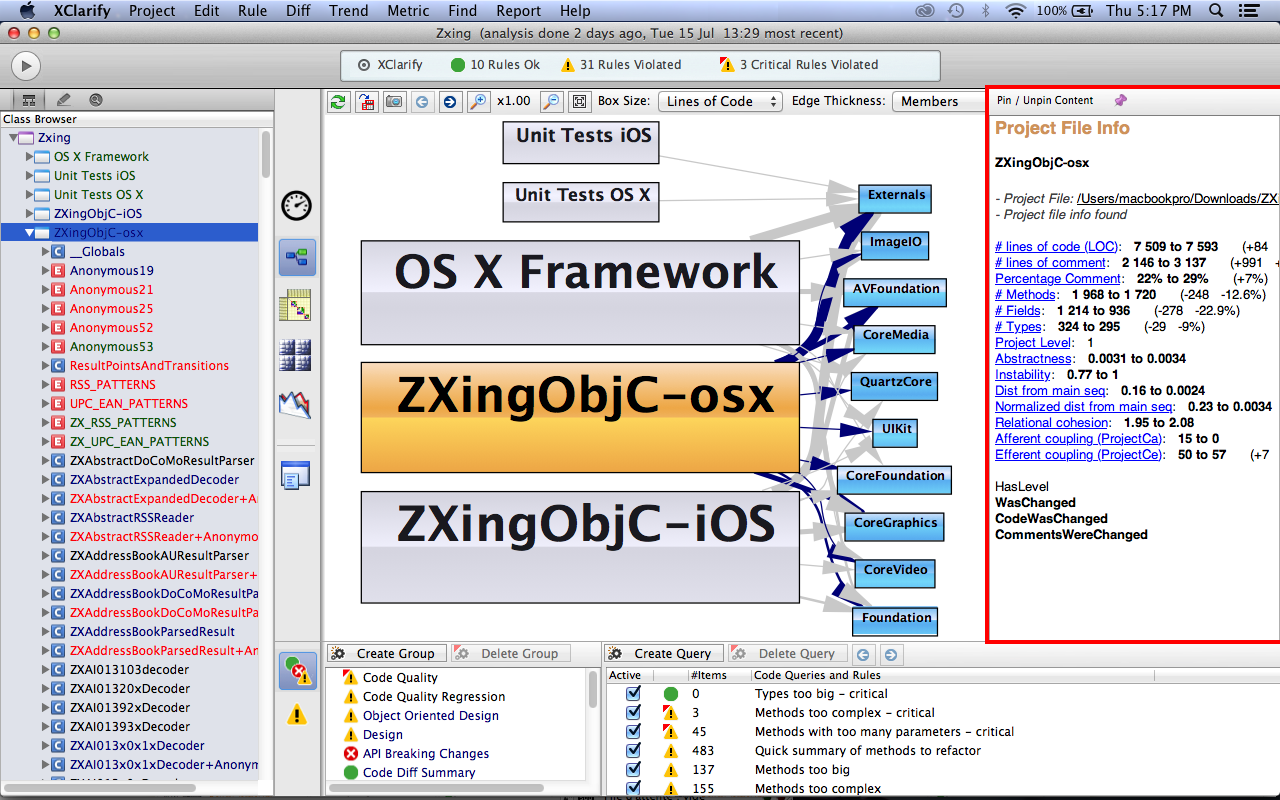The width and height of the screenshot is (1280, 800).
Task: Open the trend chart icon
Action: pos(296,403)
